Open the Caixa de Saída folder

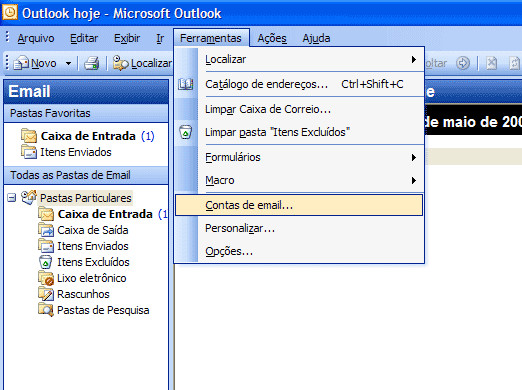93,230
